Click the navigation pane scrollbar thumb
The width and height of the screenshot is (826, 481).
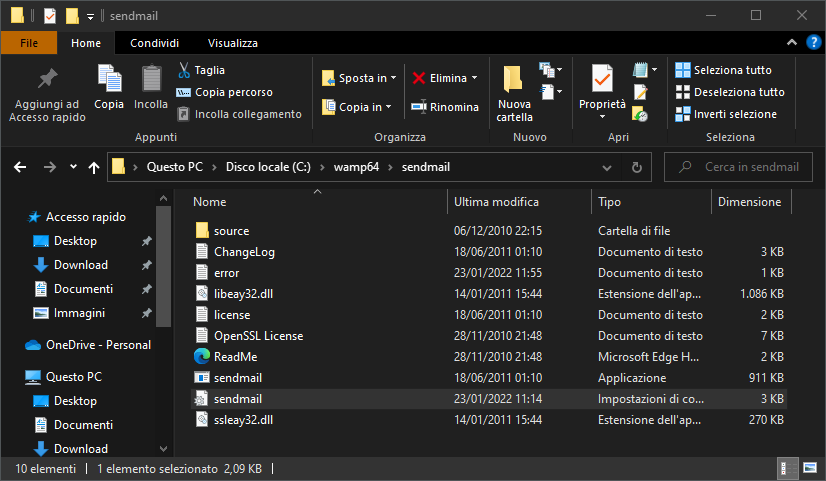tap(163, 266)
